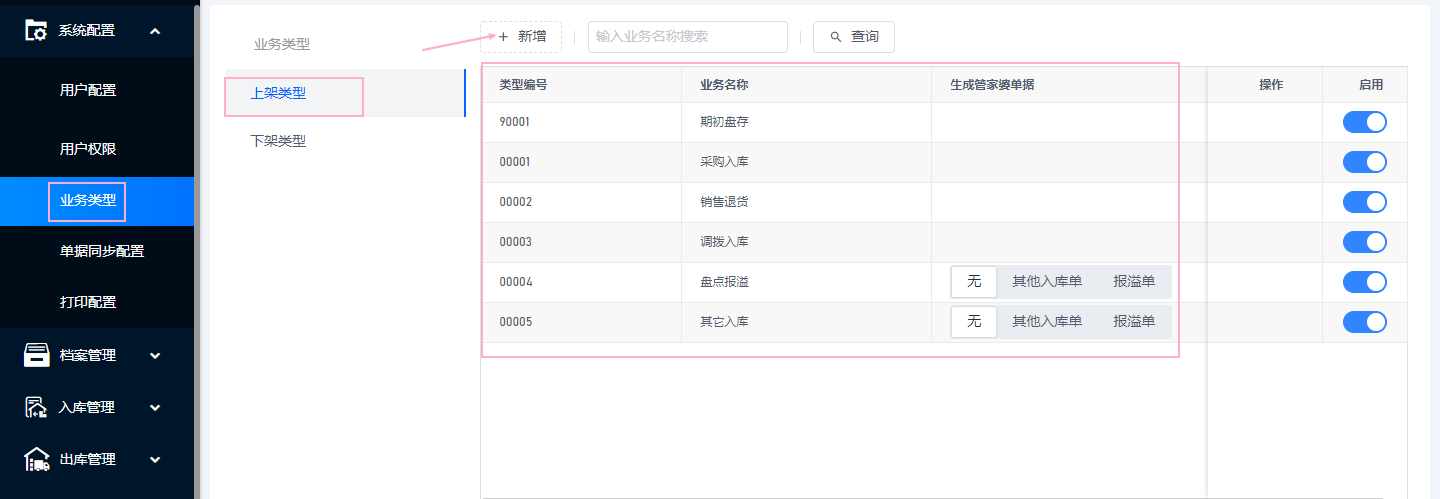Click the 档案管理 drawer icon
The image size is (1440, 499).
[x=37, y=355]
